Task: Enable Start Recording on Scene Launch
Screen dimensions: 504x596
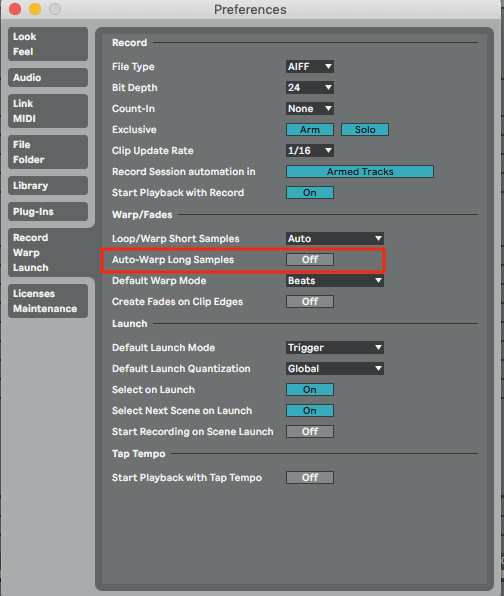Action: (310, 431)
